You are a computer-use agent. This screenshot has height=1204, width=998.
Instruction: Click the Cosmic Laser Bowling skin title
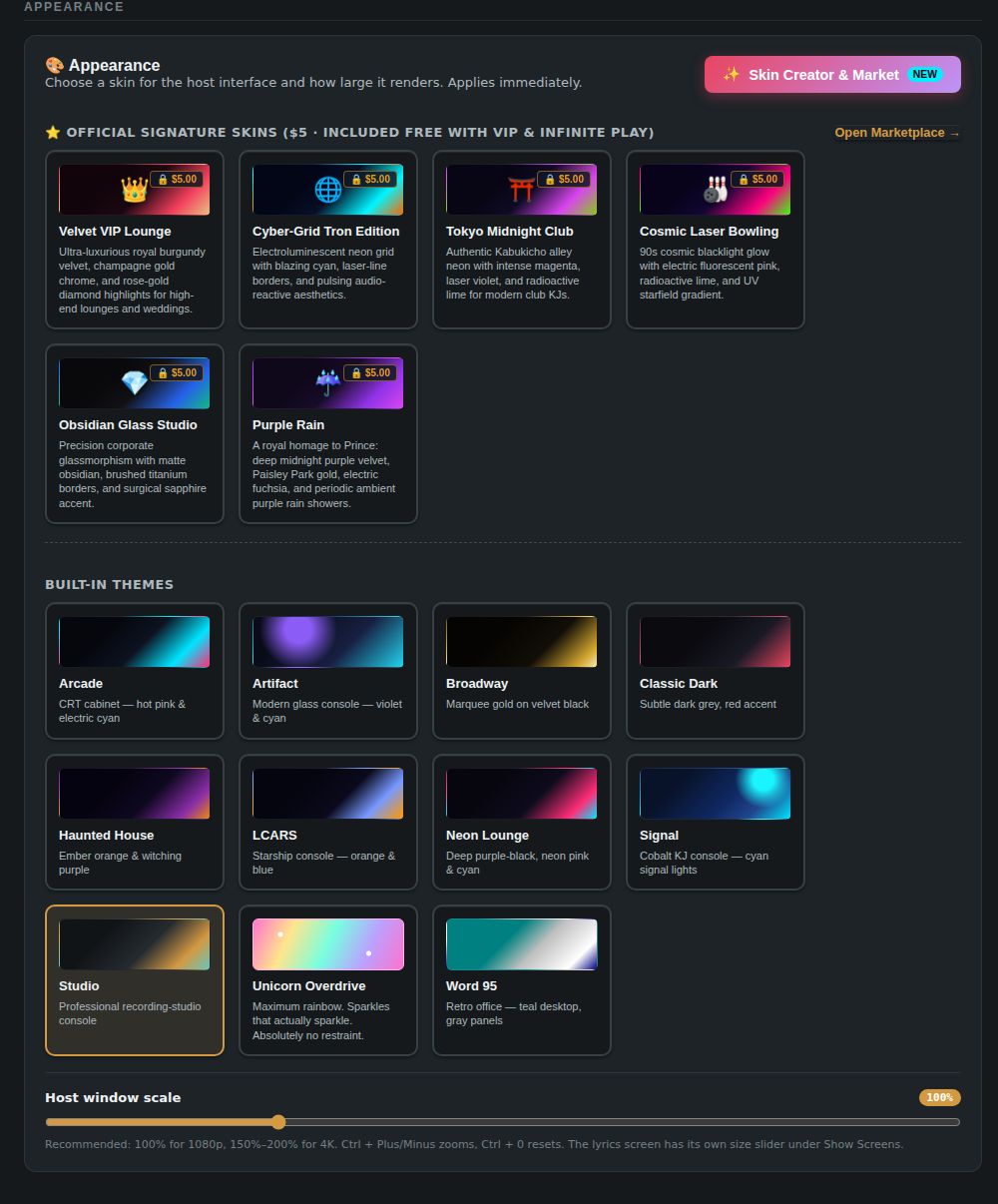(709, 232)
